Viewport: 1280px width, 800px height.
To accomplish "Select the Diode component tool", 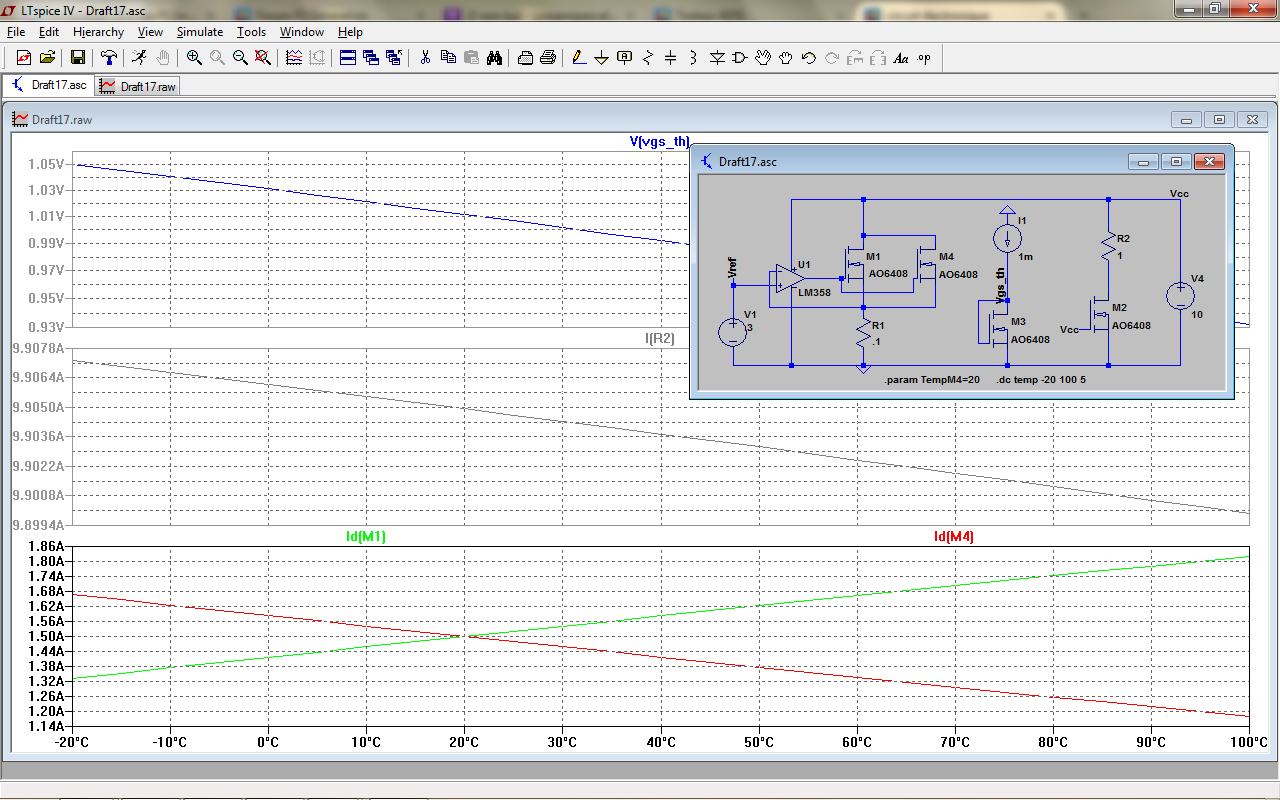I will pyautogui.click(x=716, y=58).
